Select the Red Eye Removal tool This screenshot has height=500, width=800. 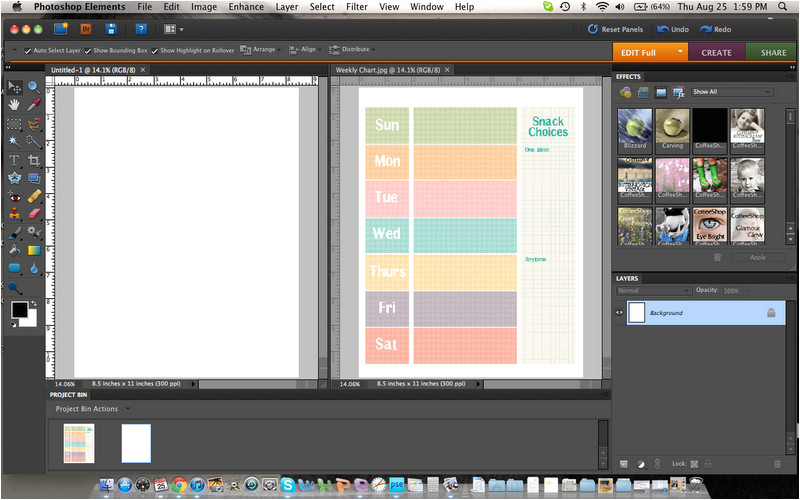[x=14, y=196]
